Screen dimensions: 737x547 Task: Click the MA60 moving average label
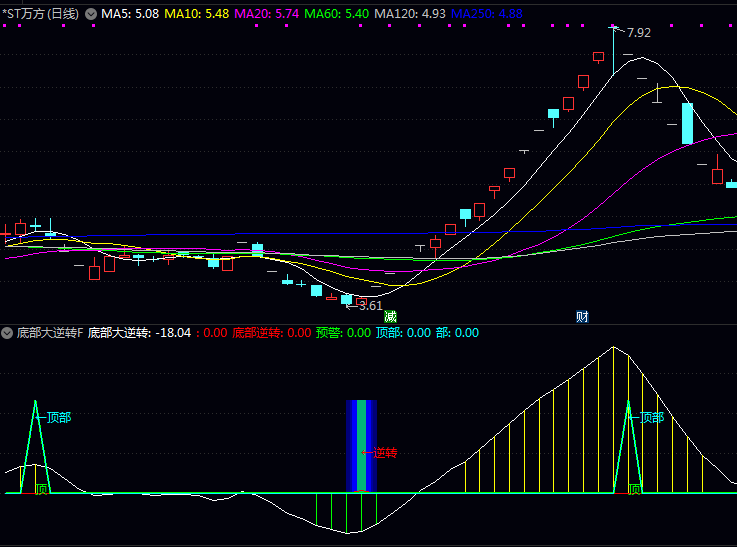[335, 14]
